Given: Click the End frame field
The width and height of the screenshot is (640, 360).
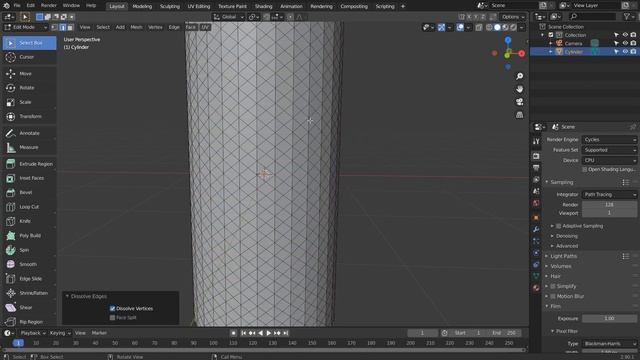Looking at the screenshot, I should pyautogui.click(x=505, y=333).
